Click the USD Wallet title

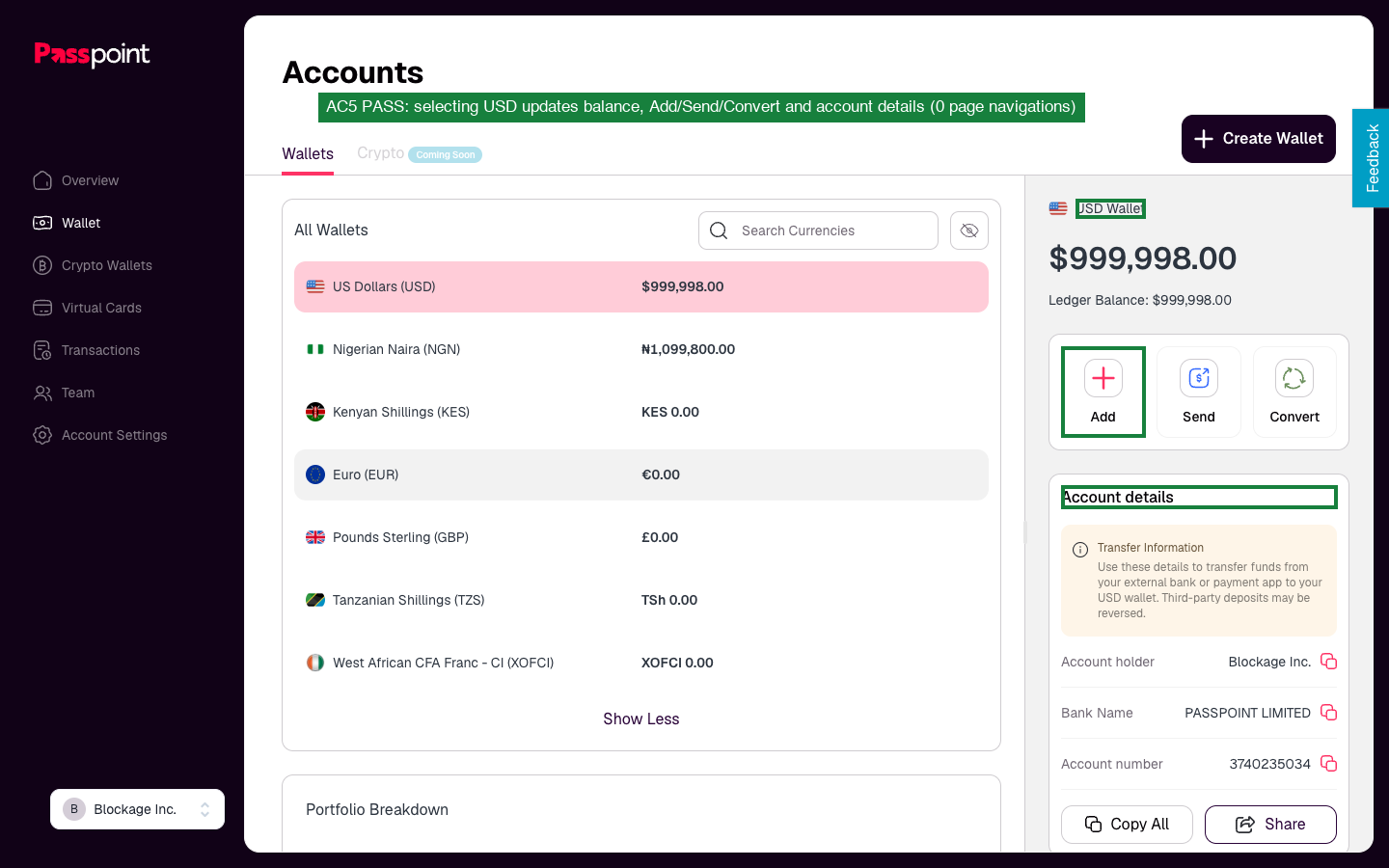tap(1110, 208)
